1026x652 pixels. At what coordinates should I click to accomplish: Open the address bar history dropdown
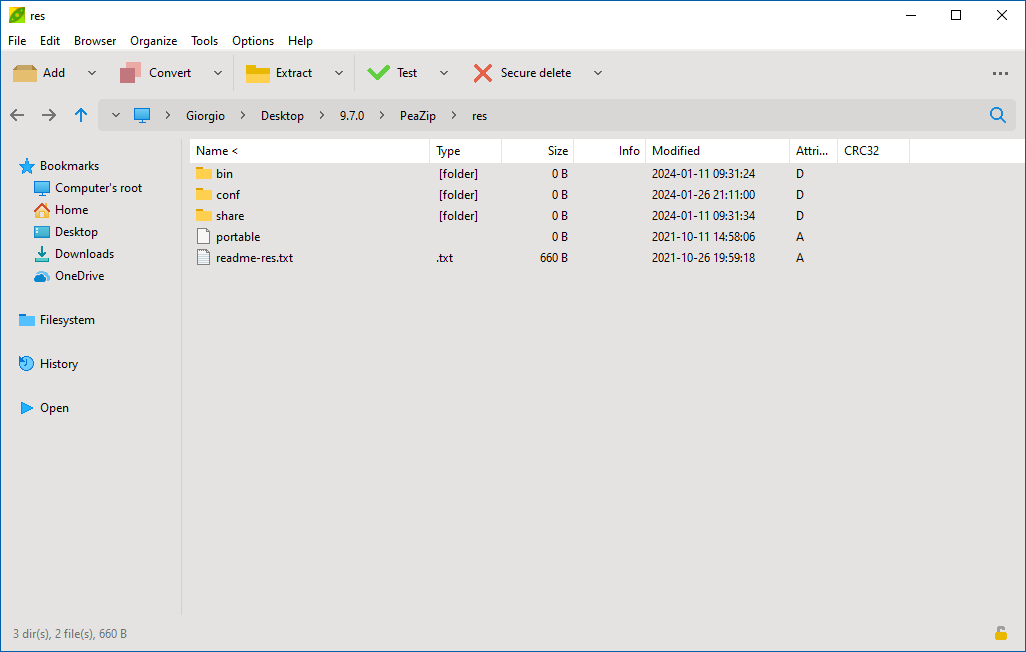pyautogui.click(x=116, y=115)
